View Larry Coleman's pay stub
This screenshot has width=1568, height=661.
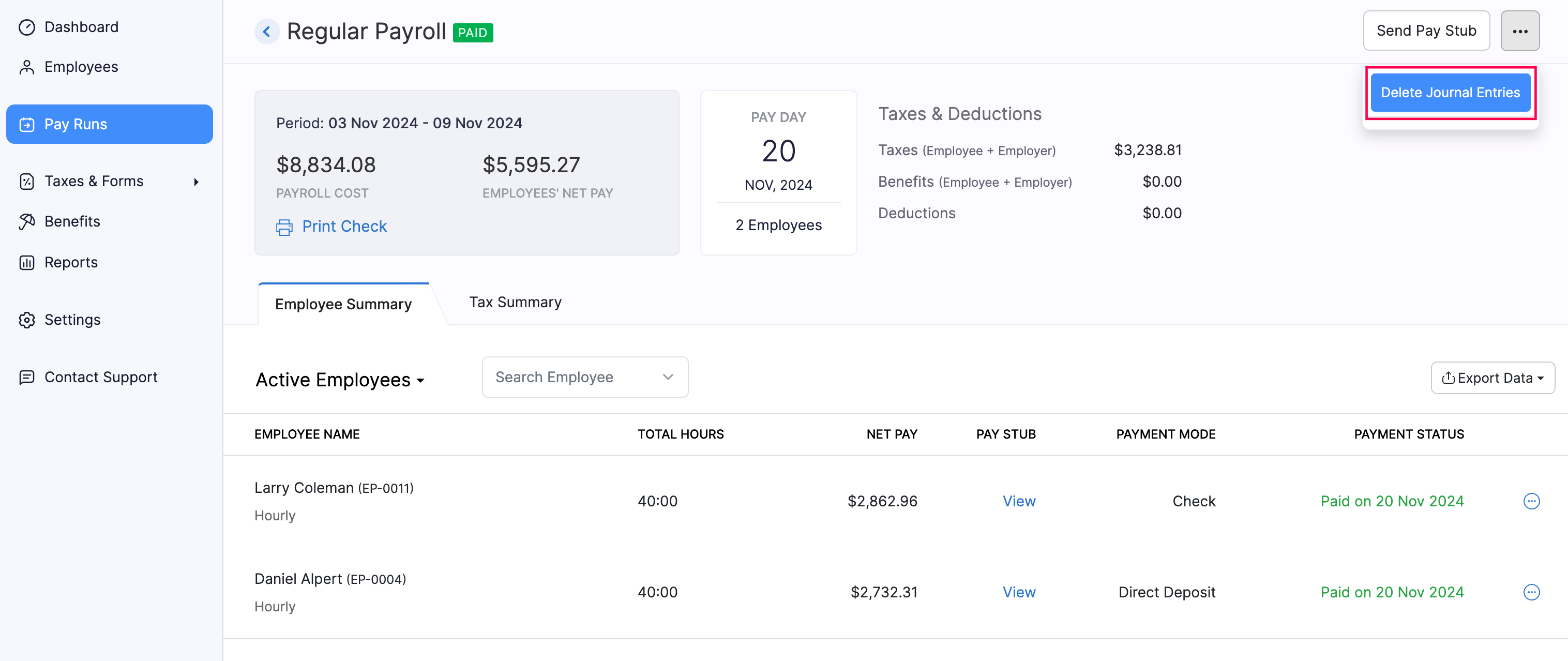(1019, 501)
